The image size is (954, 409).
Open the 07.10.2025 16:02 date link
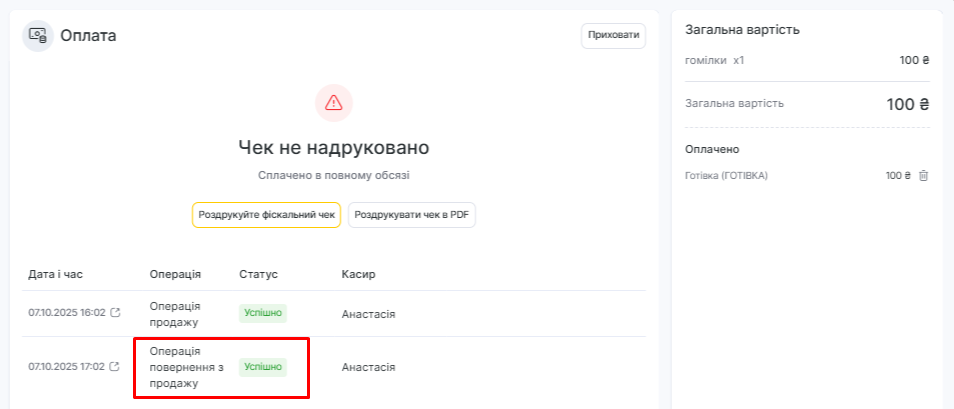(66, 313)
